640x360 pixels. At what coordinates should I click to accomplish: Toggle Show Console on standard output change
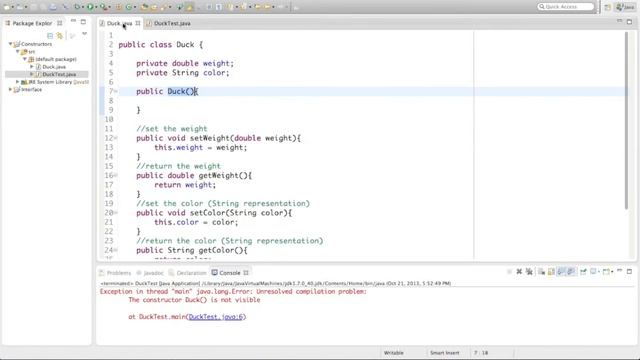click(x=561, y=272)
